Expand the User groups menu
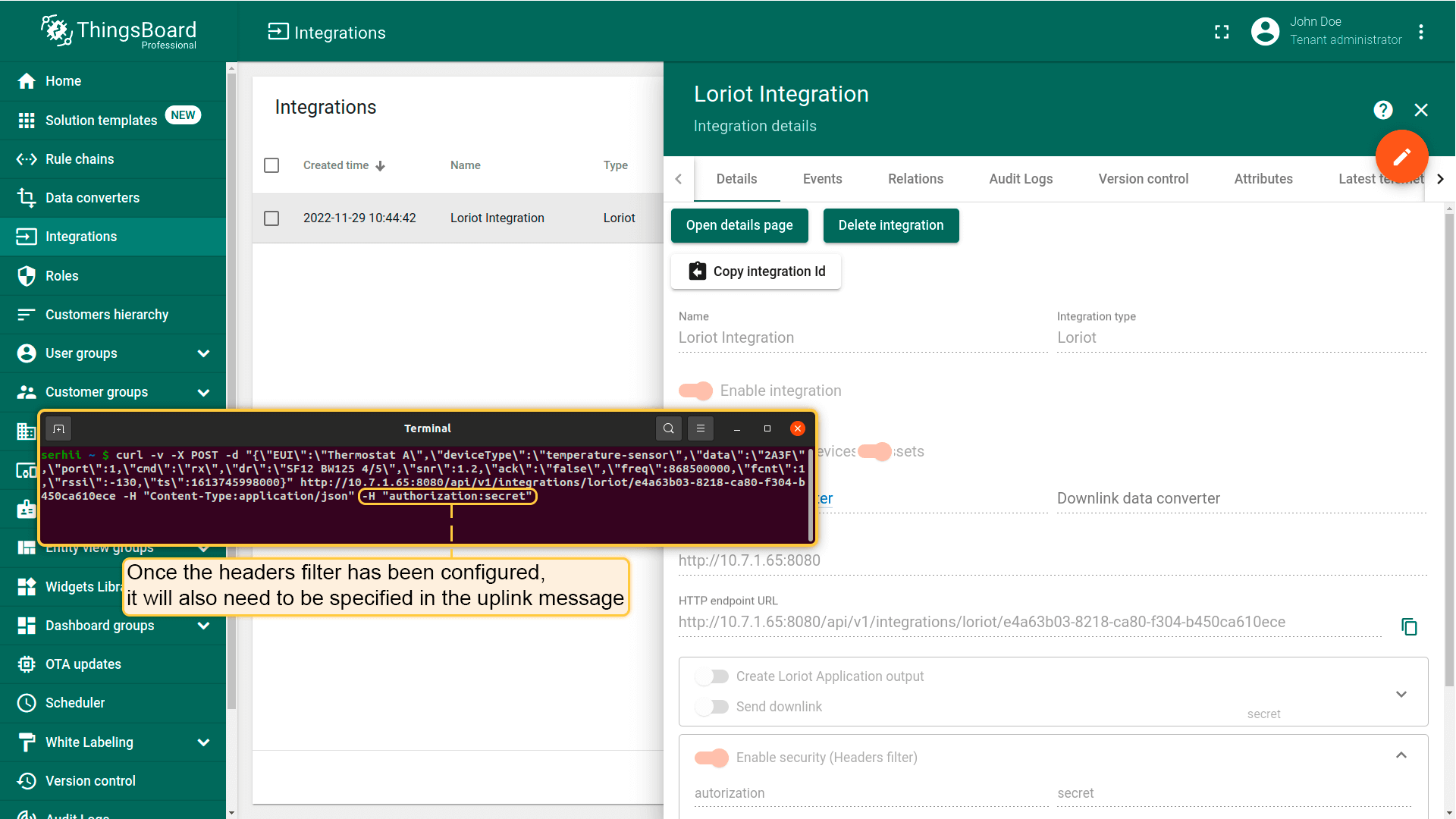The width and height of the screenshot is (1456, 819). 203,353
